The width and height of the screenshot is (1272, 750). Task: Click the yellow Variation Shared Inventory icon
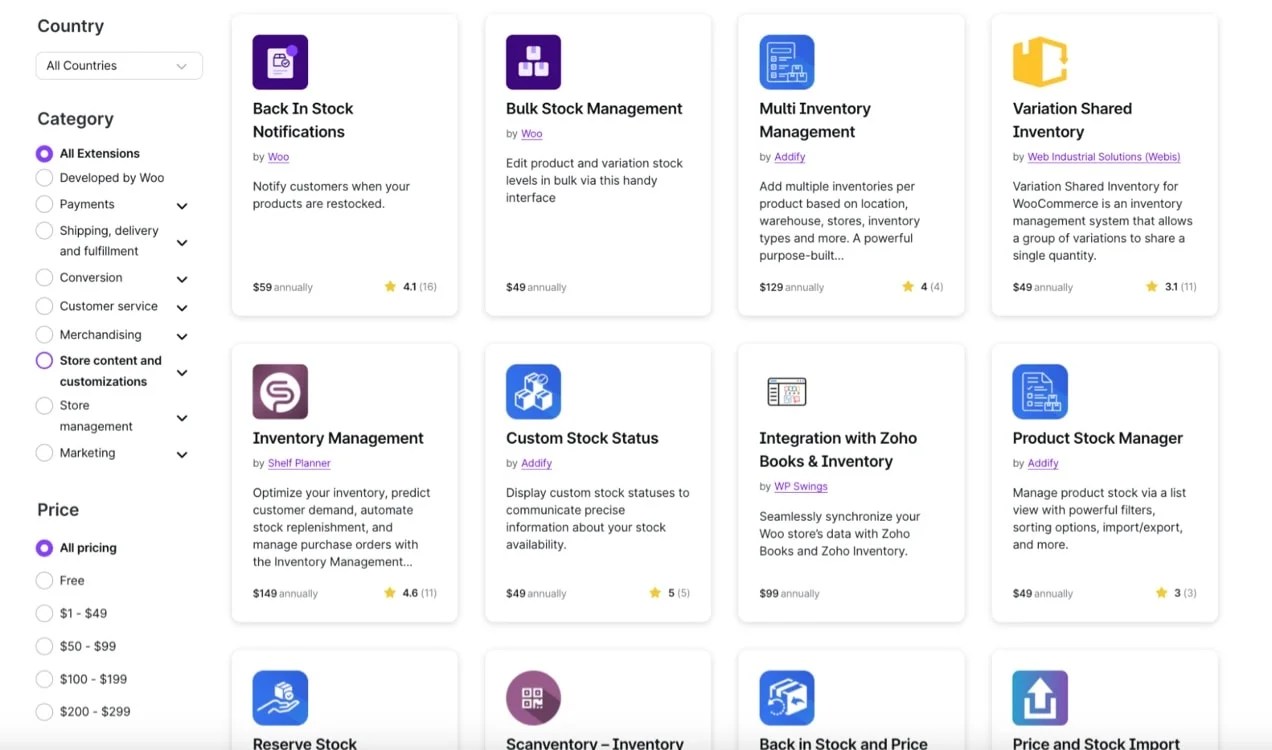(1040, 62)
